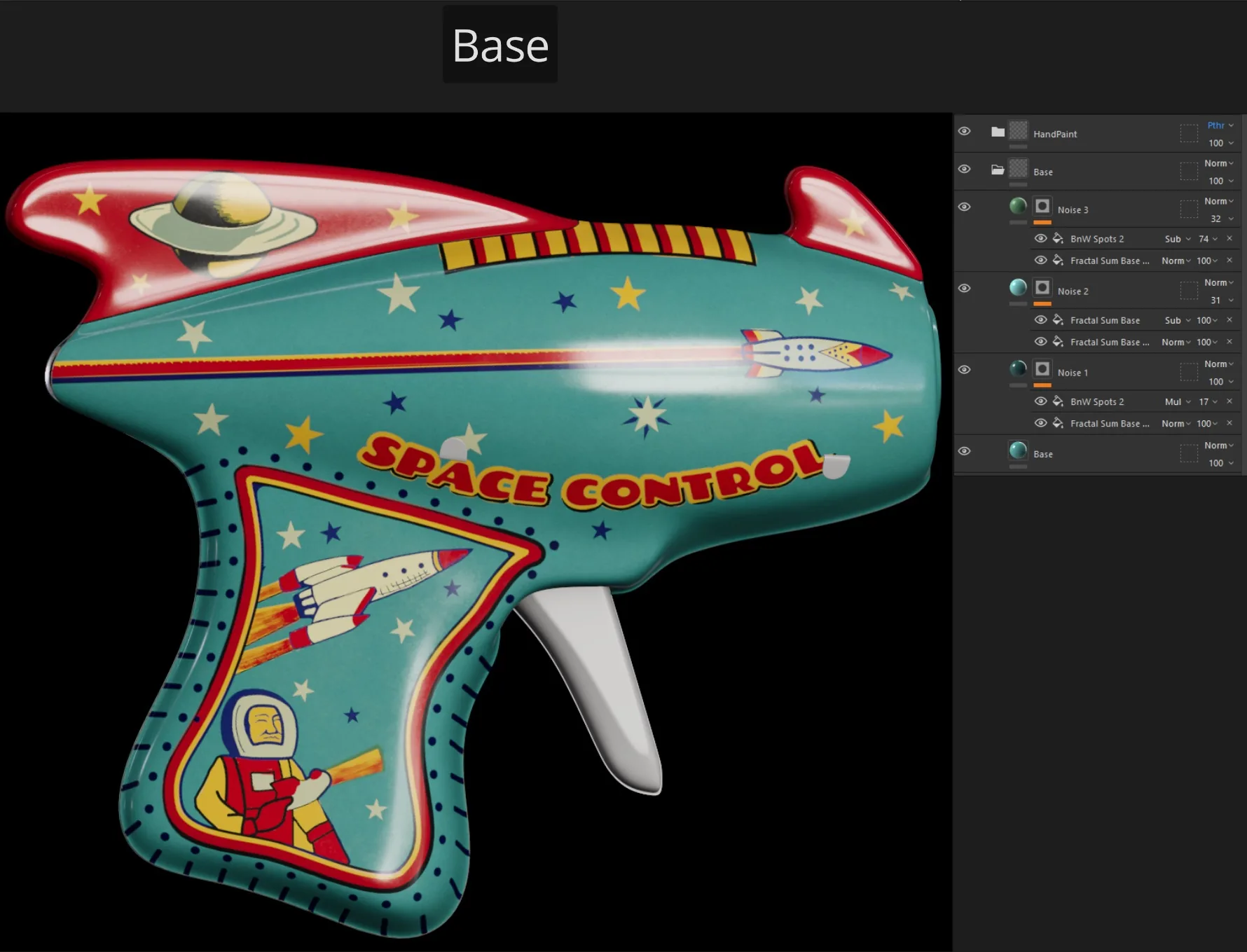Click the dashed square slot on HandPaint row
Screen dimensions: 1247x952
click(x=1189, y=133)
